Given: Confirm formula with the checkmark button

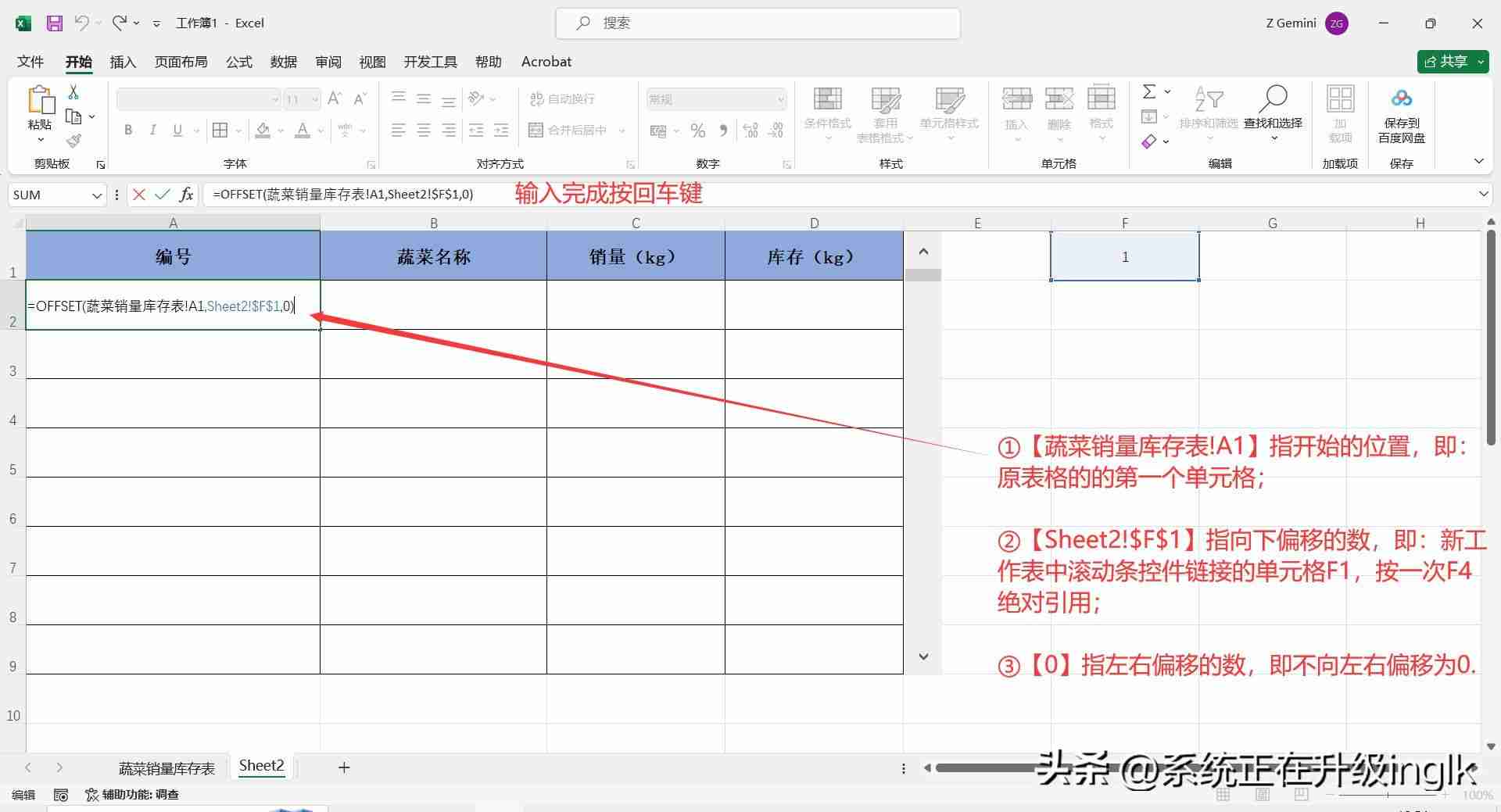Looking at the screenshot, I should [162, 194].
